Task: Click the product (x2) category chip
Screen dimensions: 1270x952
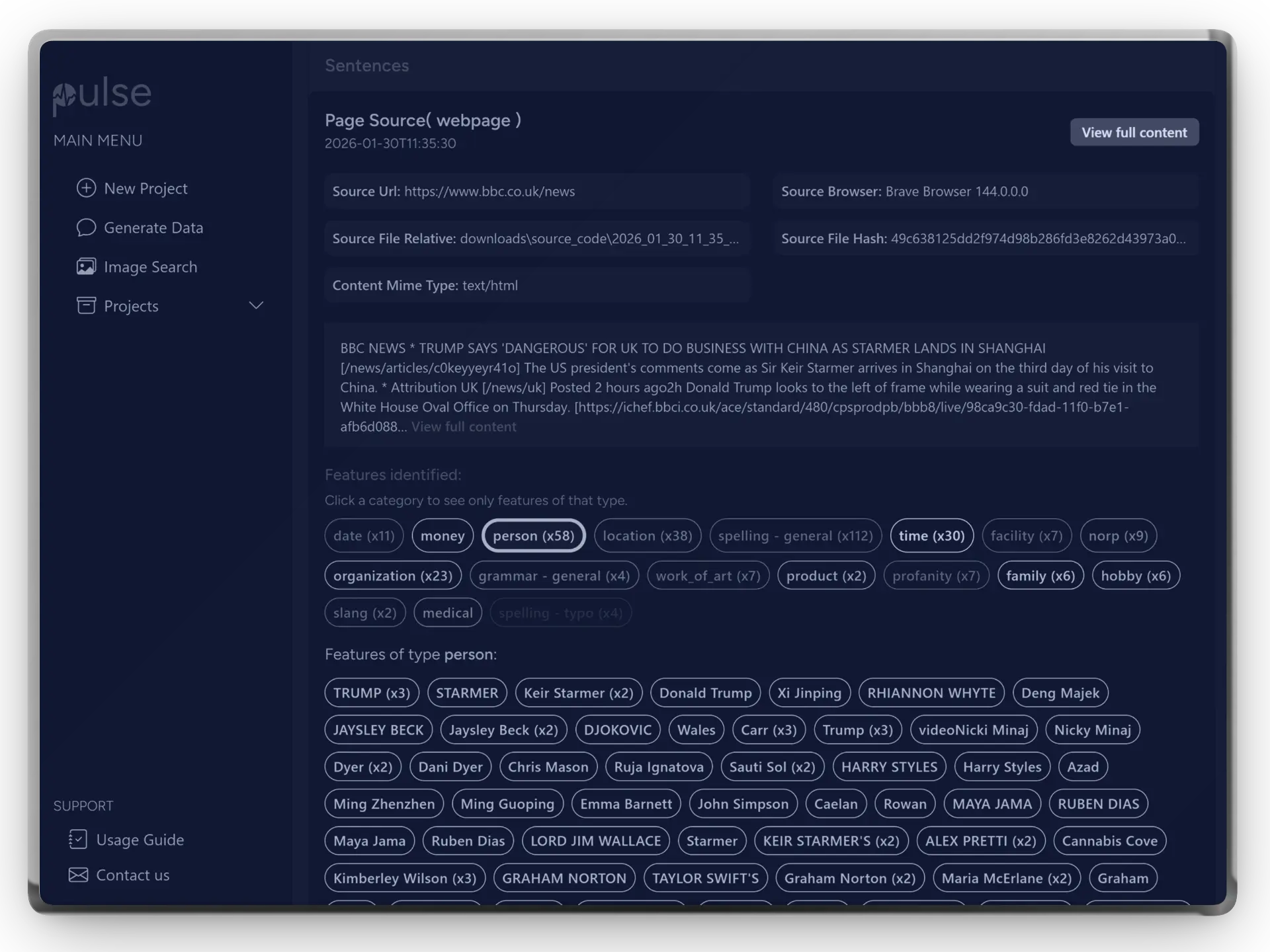Action: (x=827, y=576)
